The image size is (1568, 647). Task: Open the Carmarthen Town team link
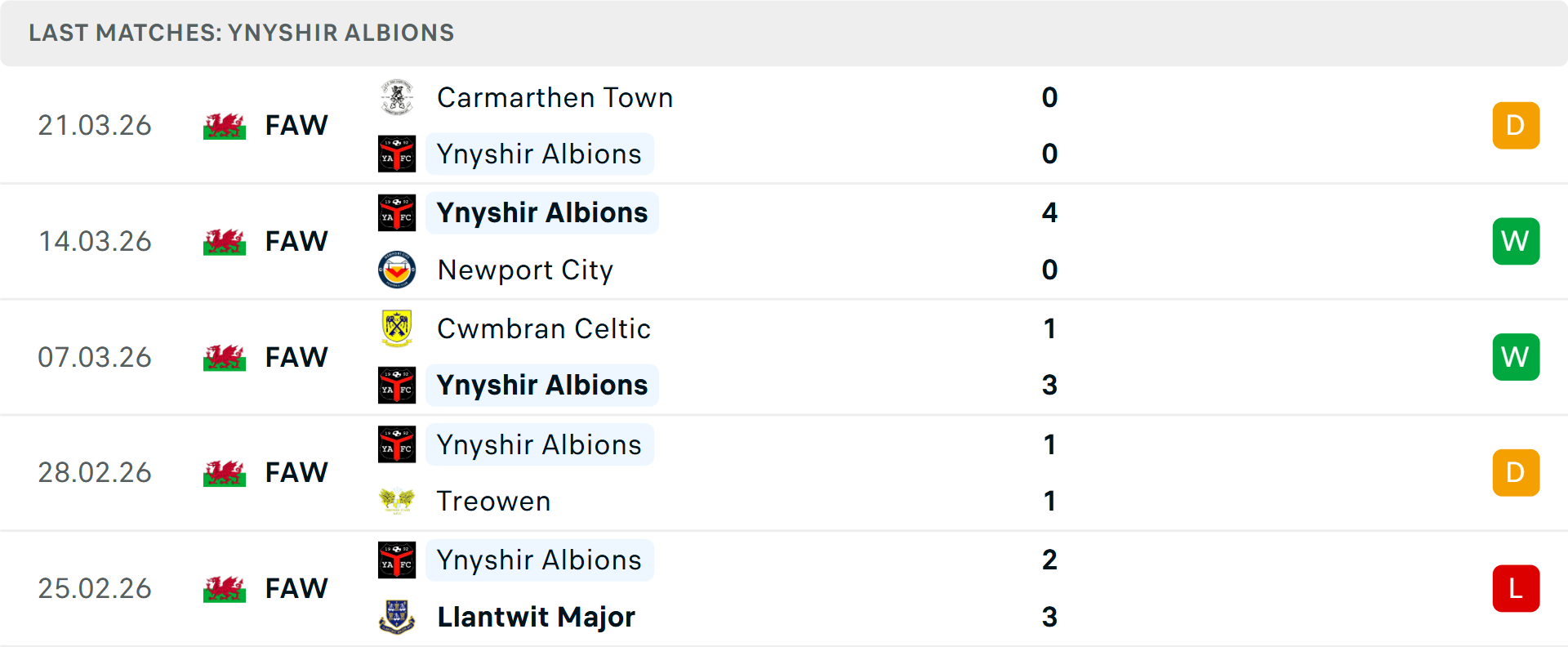pos(555,98)
